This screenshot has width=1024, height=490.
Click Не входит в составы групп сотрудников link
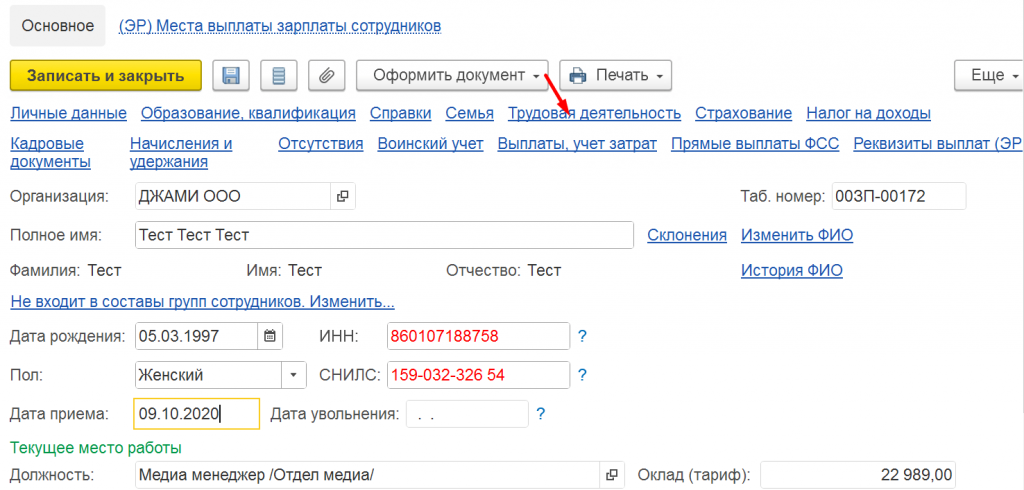tap(202, 302)
